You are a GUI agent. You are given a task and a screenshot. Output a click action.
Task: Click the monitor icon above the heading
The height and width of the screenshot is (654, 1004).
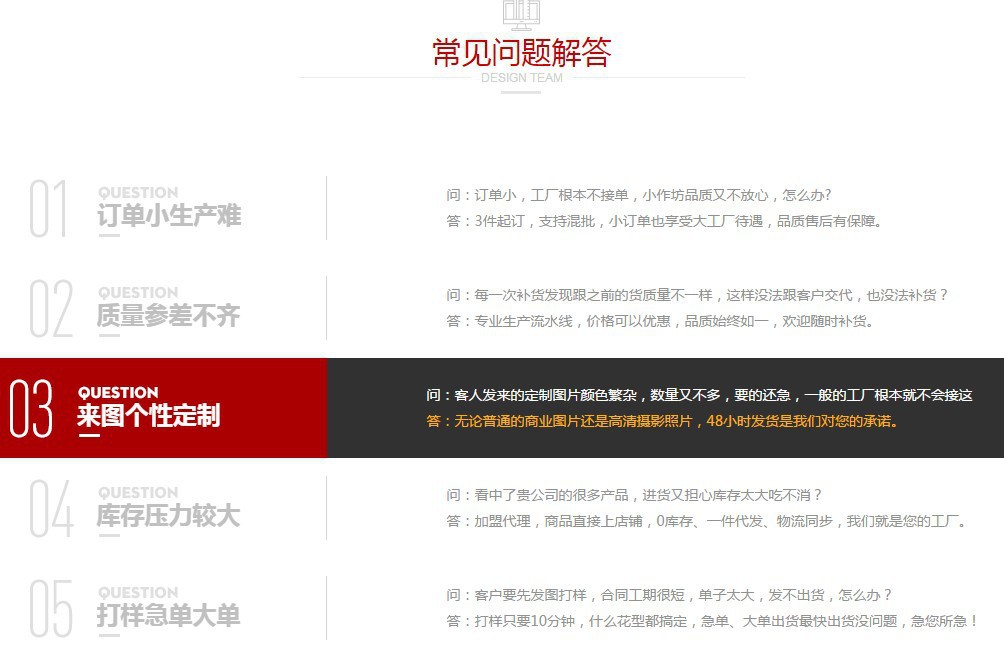tap(521, 14)
